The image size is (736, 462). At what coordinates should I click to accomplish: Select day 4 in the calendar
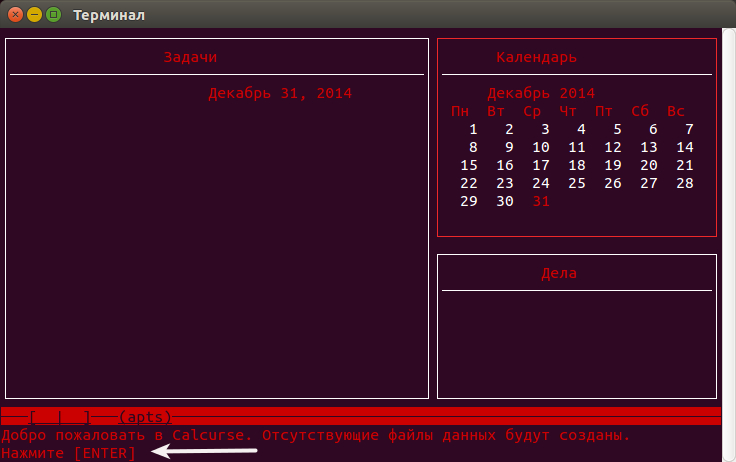(581, 129)
